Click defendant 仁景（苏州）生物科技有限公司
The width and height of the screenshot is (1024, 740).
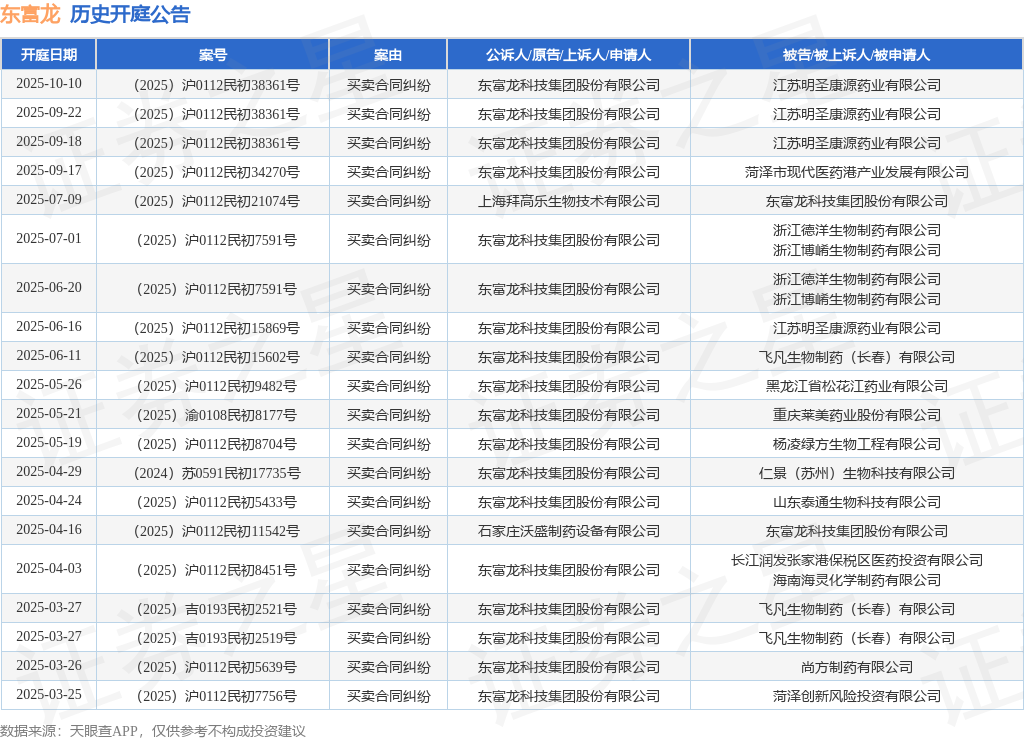click(x=856, y=473)
